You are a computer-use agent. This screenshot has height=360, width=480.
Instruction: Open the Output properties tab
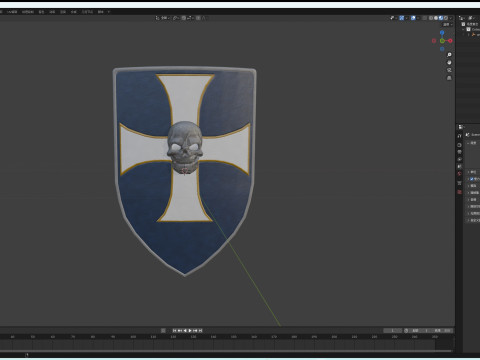point(459,152)
